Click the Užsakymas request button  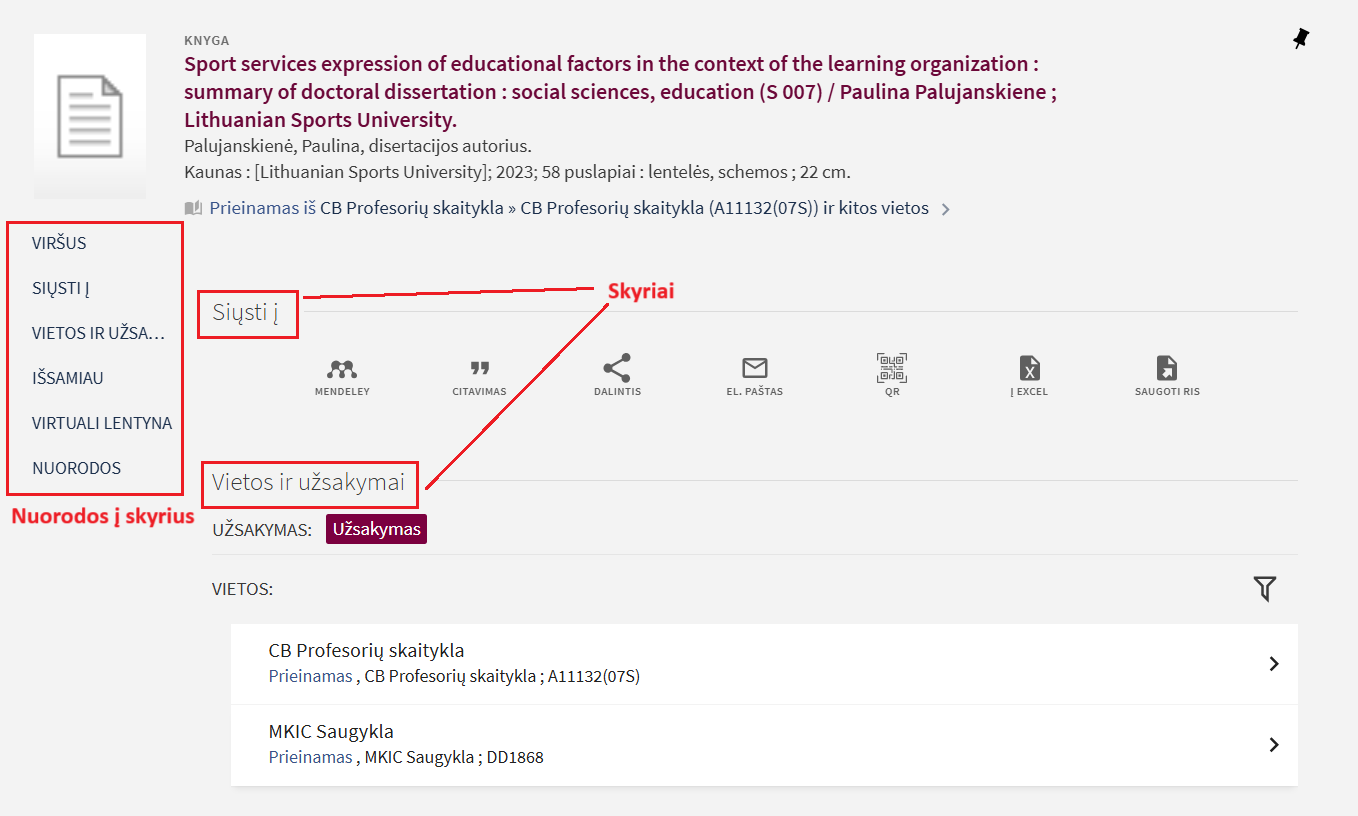tap(376, 529)
